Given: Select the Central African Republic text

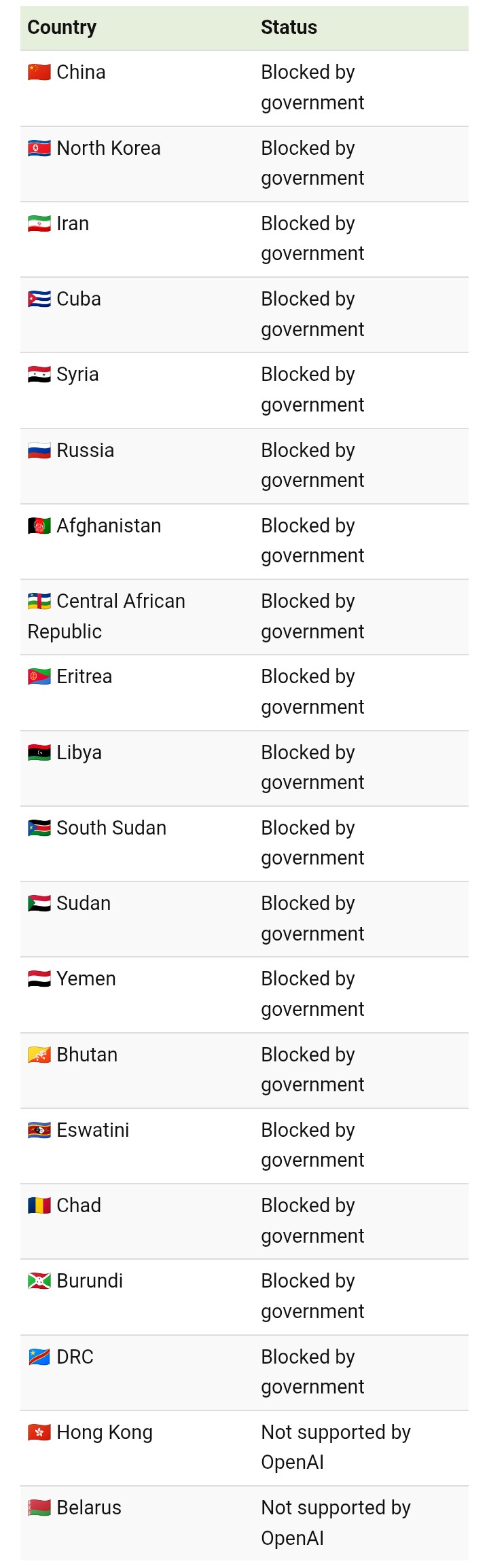Looking at the screenshot, I should (107, 616).
